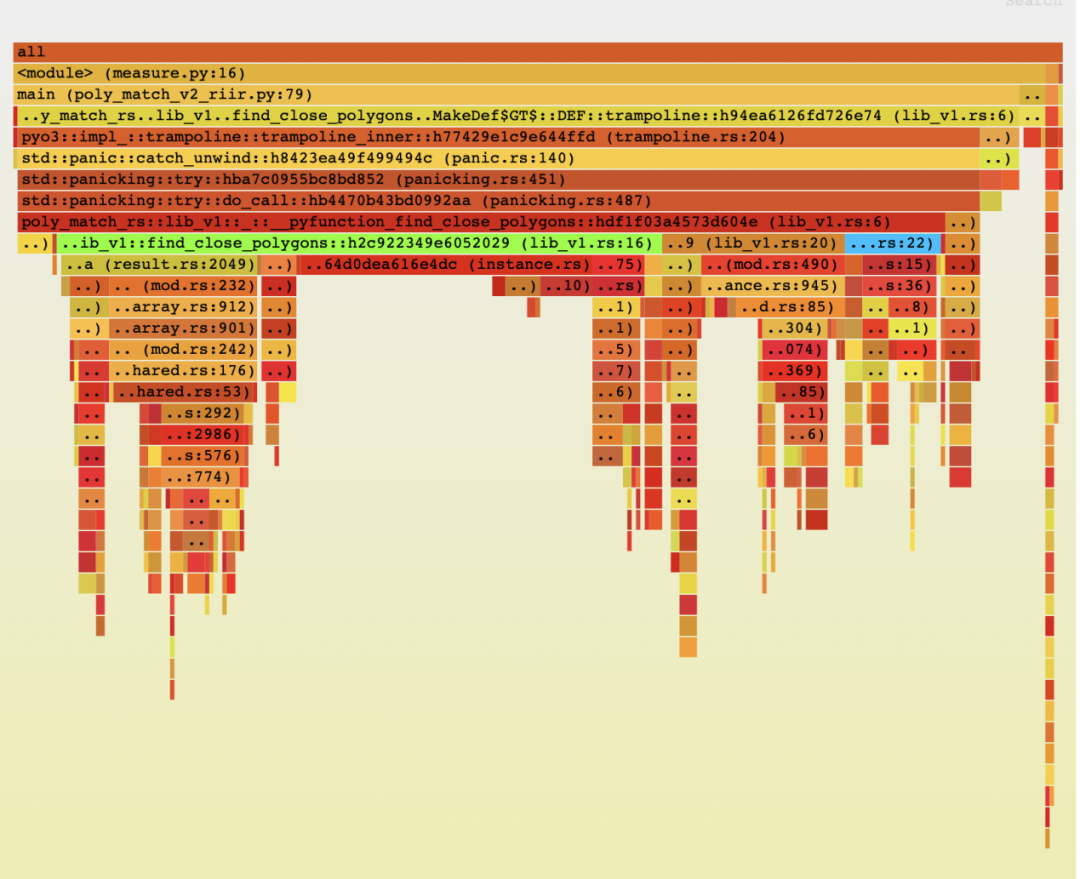Open the '..ance.rs:945)' frame
1080x879 pixels.
click(773, 287)
